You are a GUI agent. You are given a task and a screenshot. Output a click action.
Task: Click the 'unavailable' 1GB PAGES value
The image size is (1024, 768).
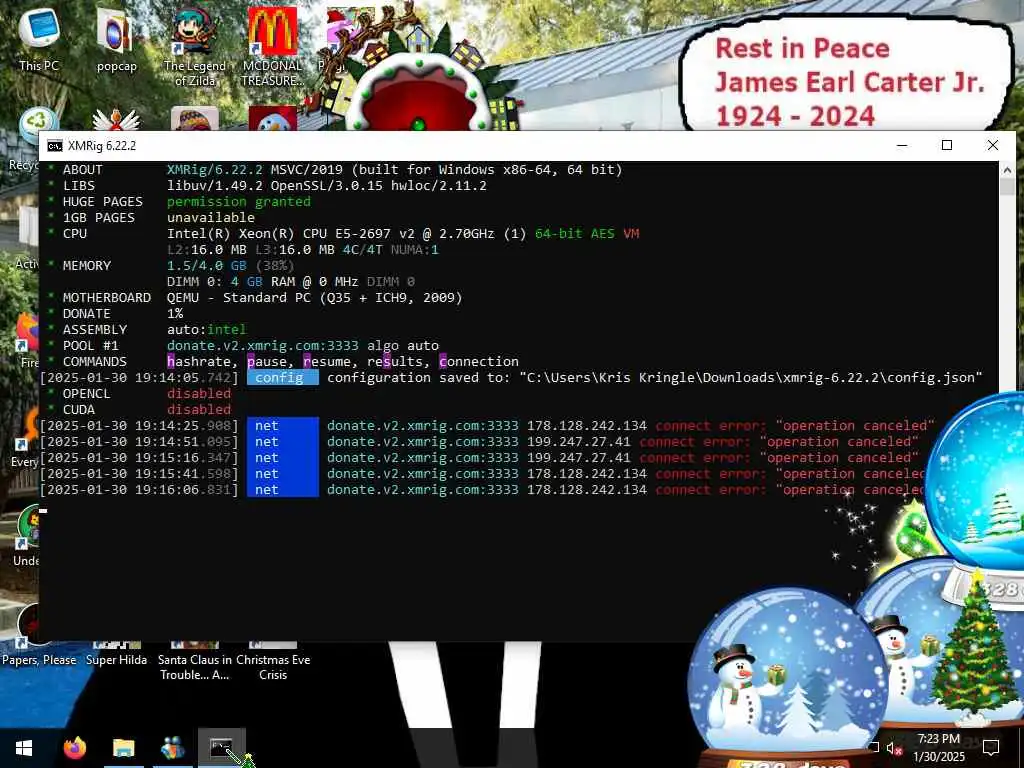[x=211, y=217]
